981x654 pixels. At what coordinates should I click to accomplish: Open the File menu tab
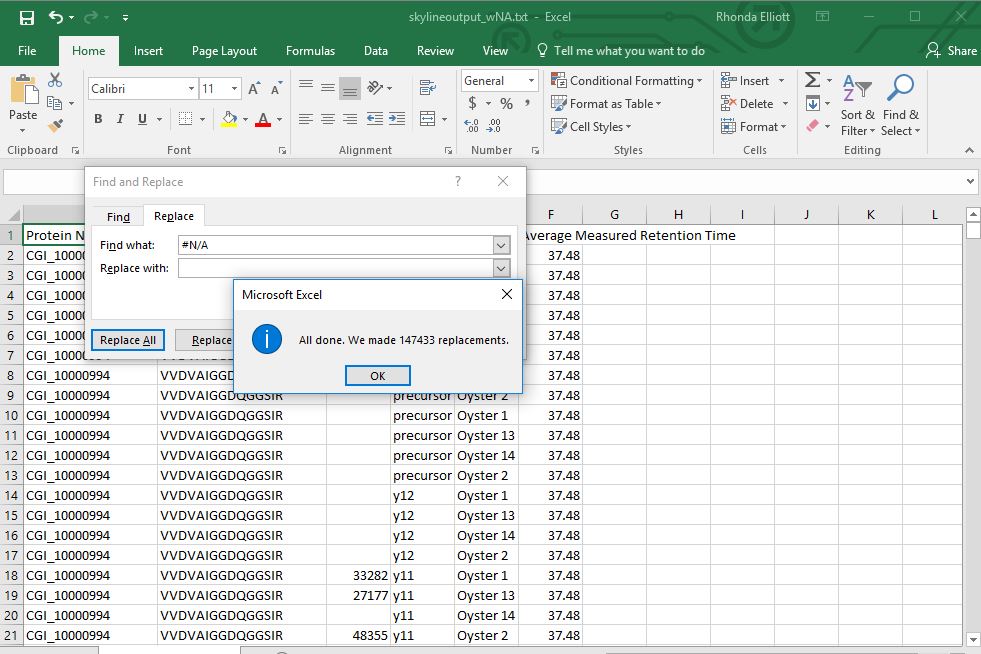(x=27, y=51)
